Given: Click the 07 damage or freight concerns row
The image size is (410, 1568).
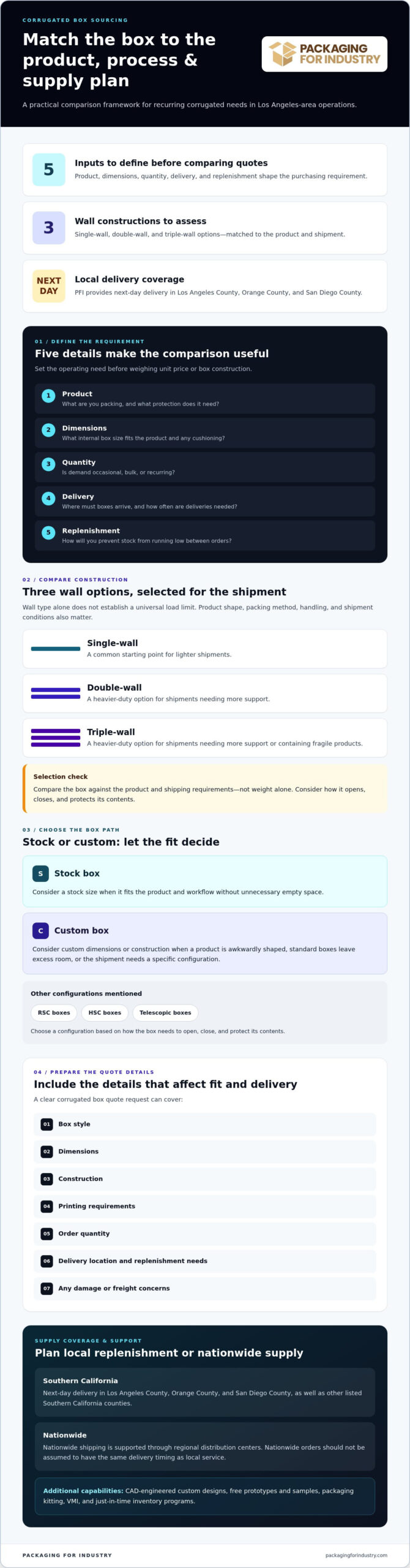Looking at the screenshot, I should 205,1288.
